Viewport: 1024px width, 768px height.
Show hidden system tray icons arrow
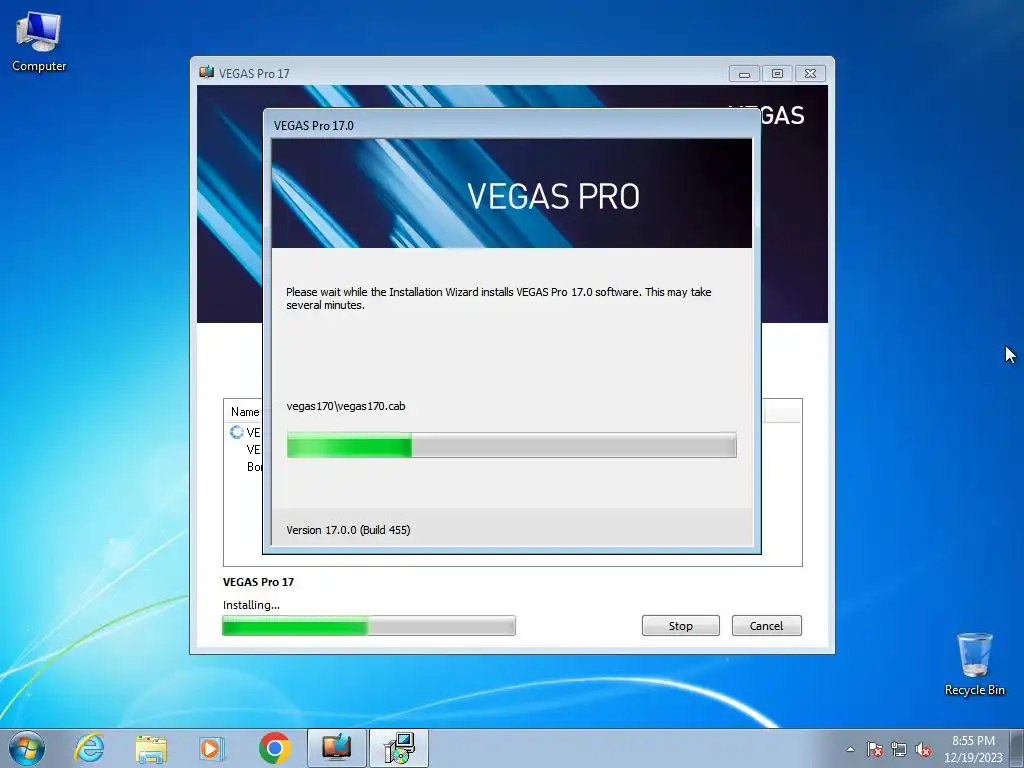click(850, 749)
